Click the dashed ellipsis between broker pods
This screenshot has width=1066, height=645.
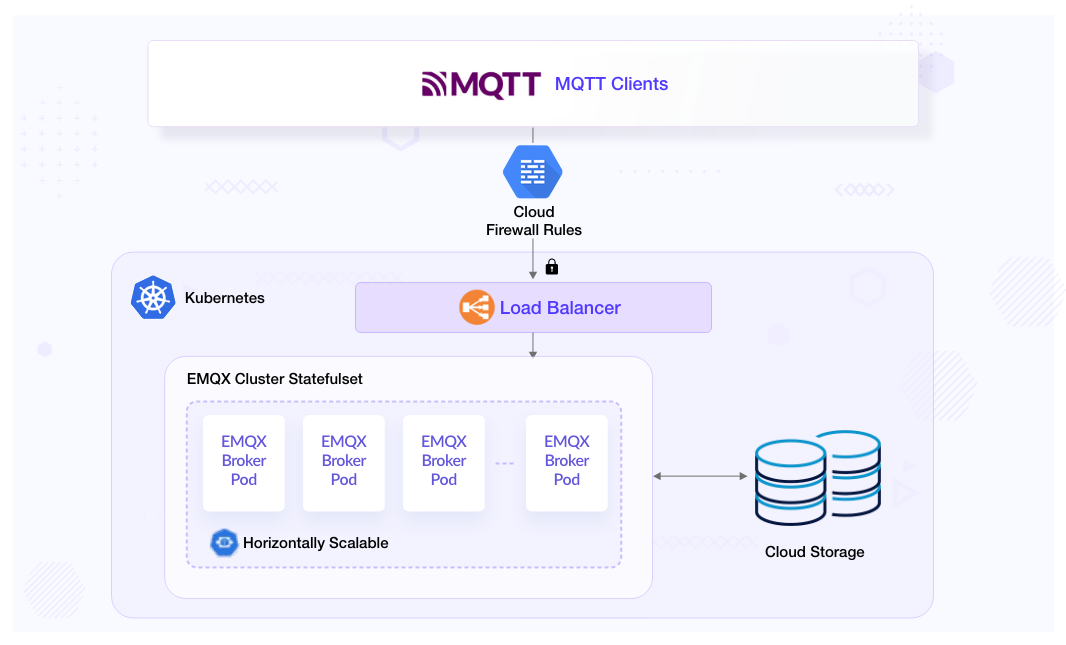504,464
